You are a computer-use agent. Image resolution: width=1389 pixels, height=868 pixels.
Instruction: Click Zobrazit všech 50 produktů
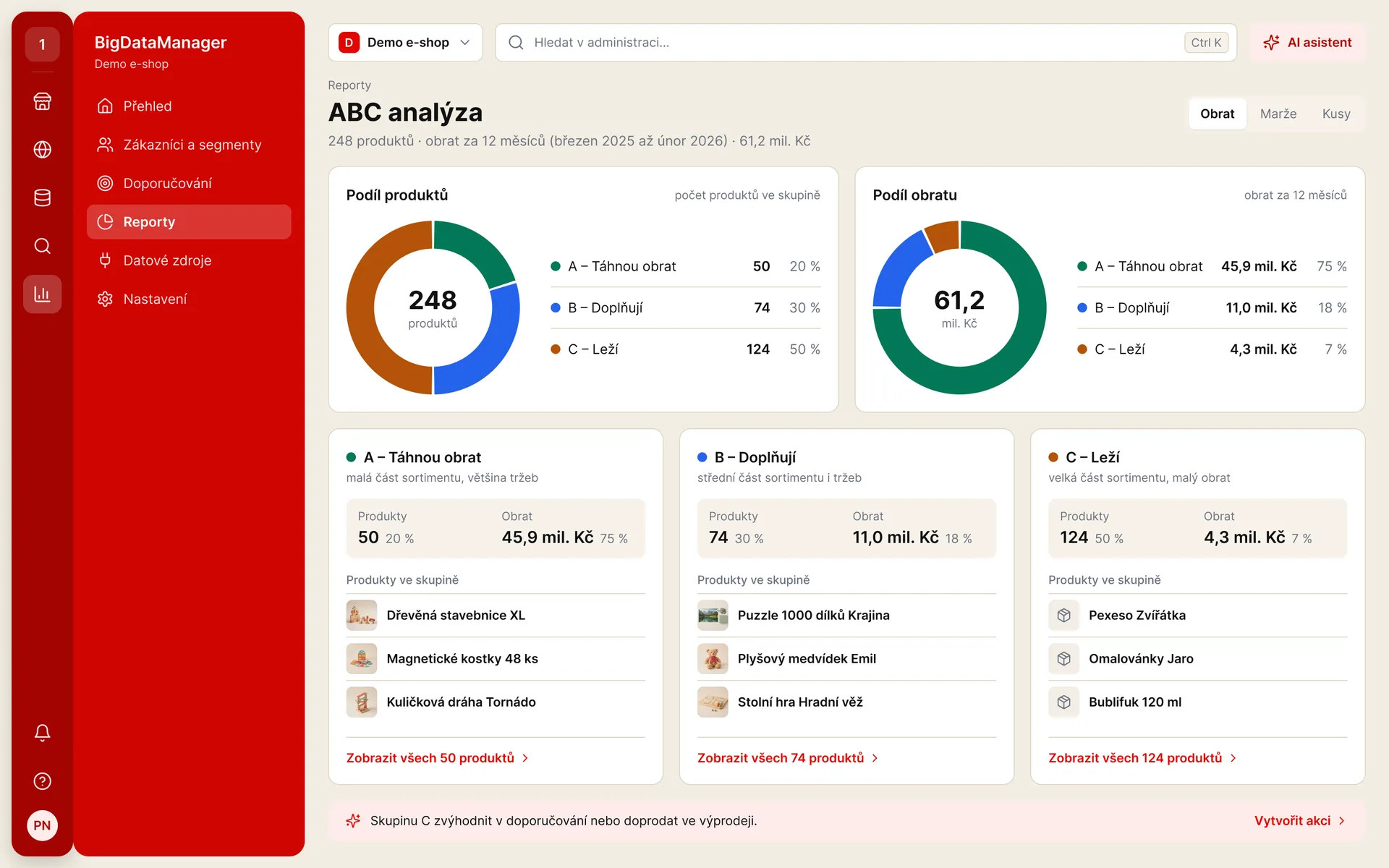(x=438, y=758)
